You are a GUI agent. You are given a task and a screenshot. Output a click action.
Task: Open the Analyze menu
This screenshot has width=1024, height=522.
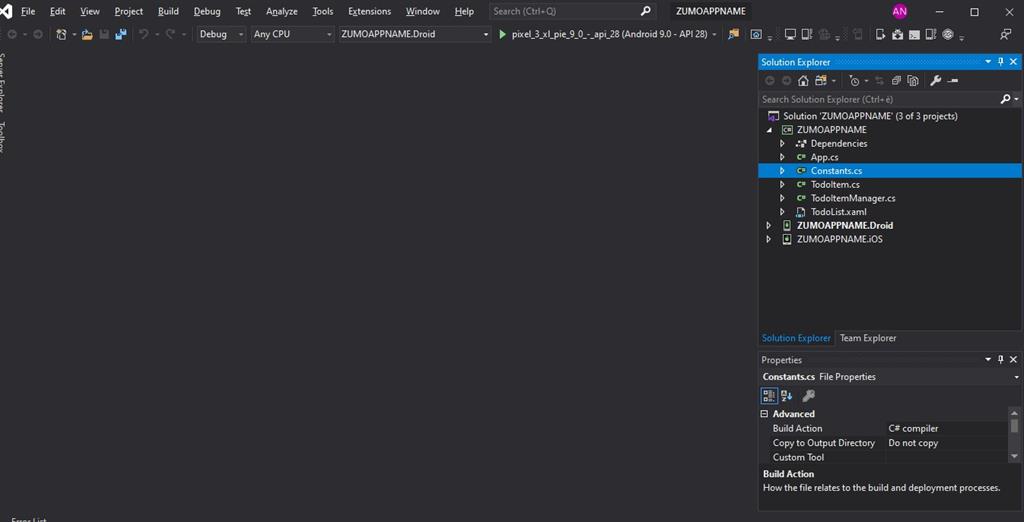281,11
